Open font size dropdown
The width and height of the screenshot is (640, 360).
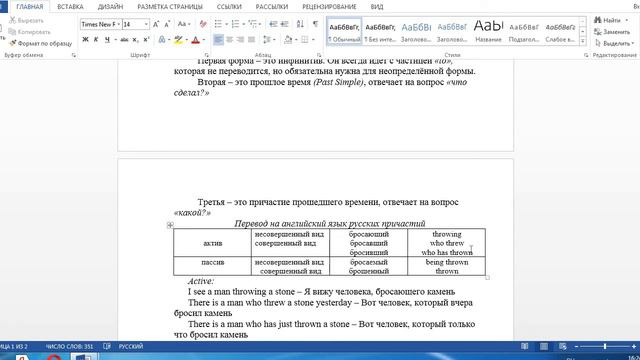pos(146,24)
